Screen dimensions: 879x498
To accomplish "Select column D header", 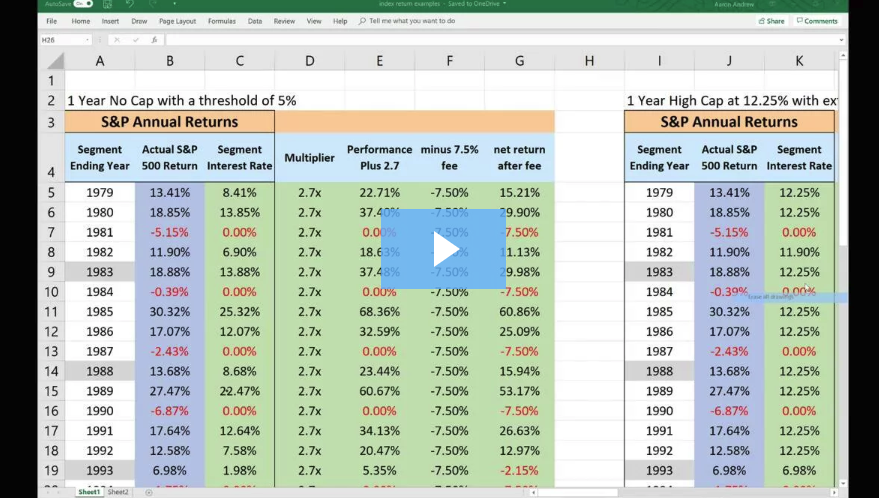I will tap(309, 61).
